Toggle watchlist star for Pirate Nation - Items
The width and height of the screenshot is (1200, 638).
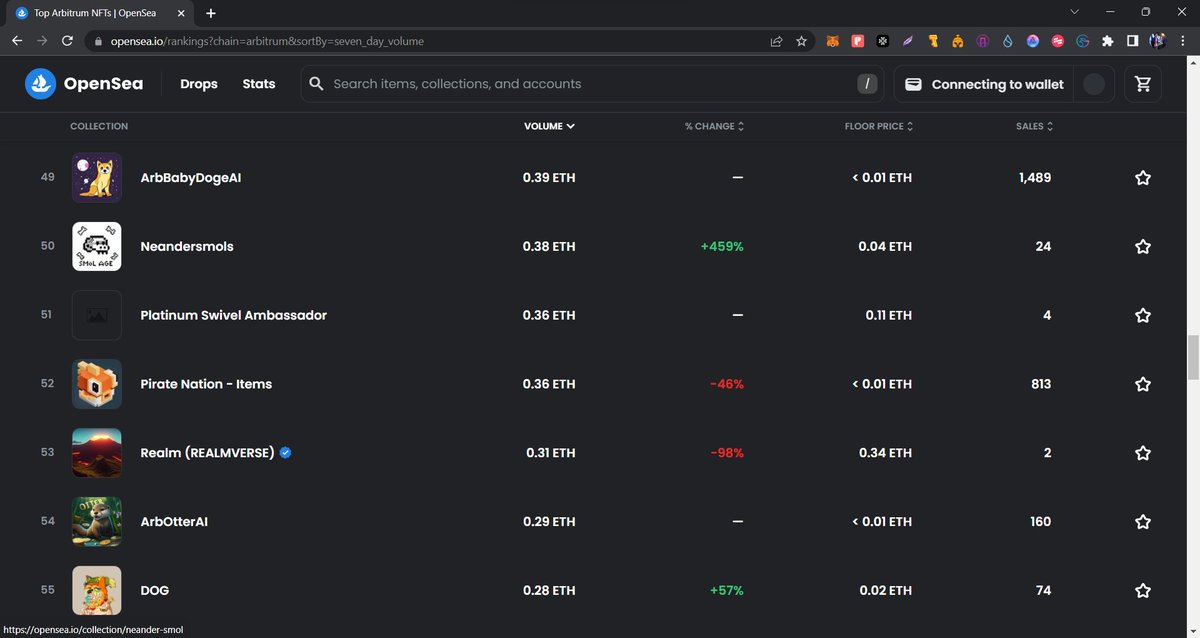1143,384
